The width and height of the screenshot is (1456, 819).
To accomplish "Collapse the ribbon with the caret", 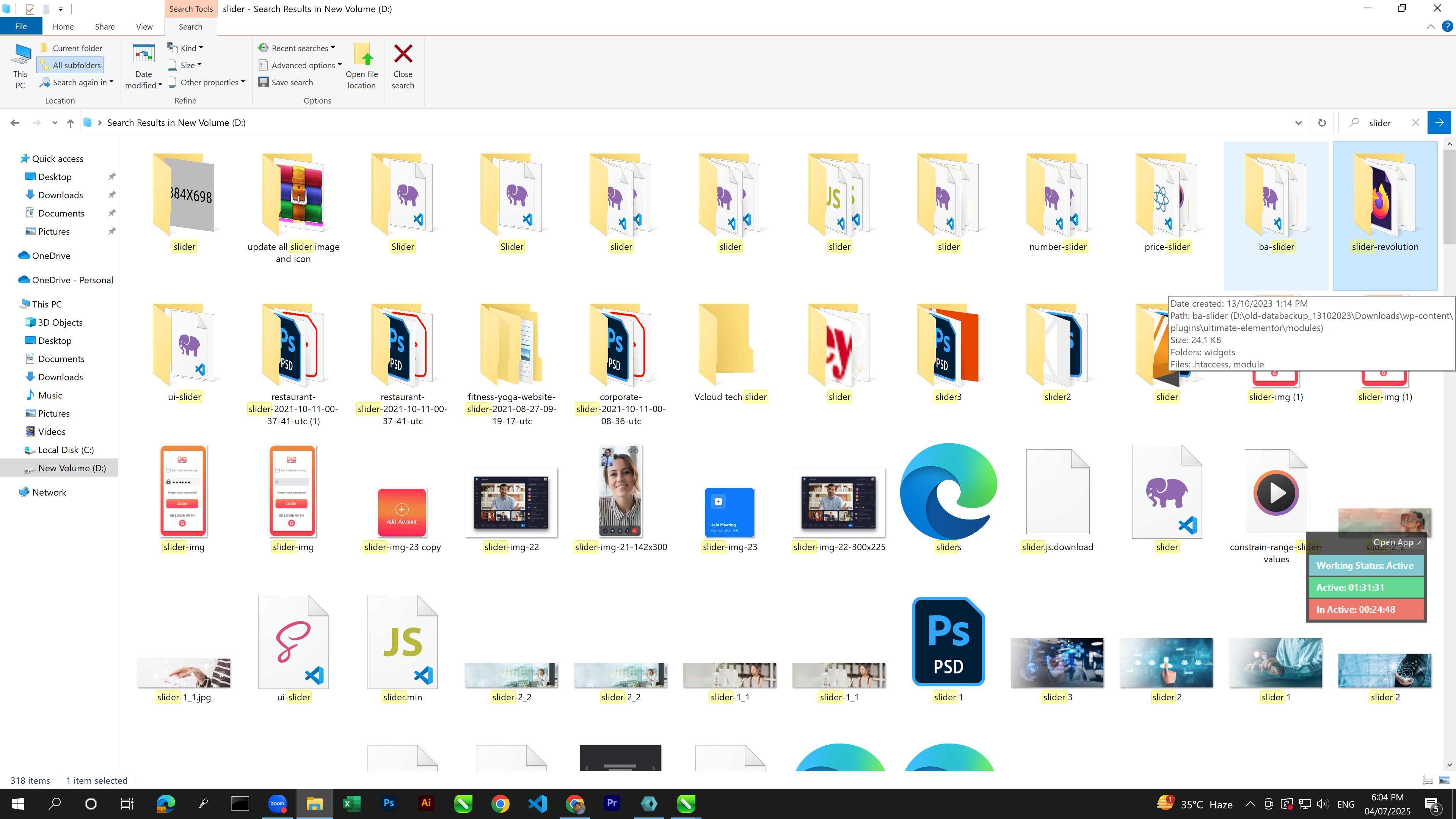I will pos(1431,27).
